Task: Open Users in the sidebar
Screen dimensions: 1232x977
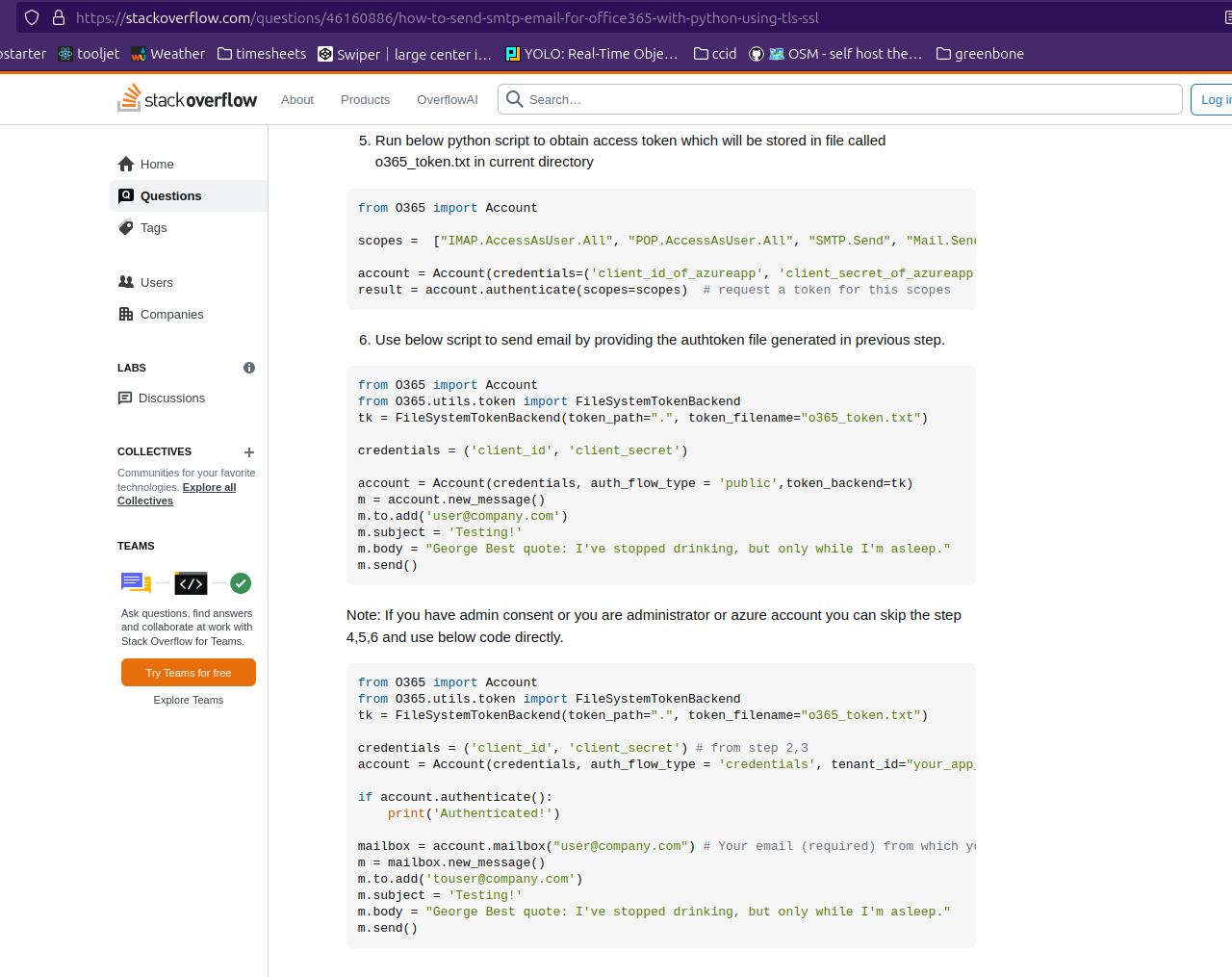Action: pyautogui.click(x=189, y=282)
